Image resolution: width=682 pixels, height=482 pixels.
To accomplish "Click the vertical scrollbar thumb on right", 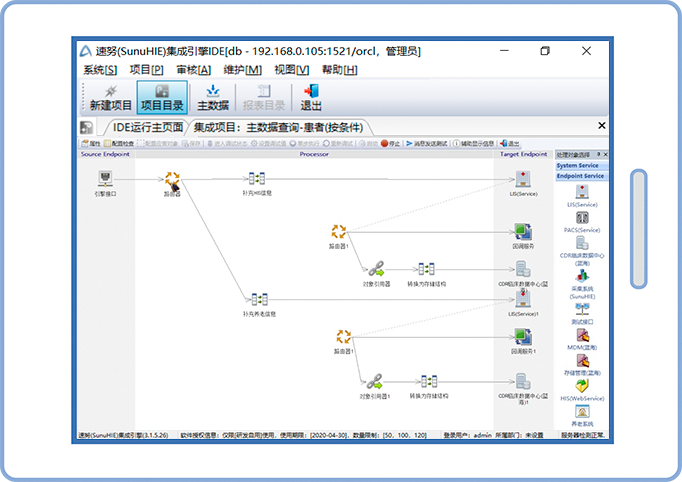I will [x=639, y=229].
